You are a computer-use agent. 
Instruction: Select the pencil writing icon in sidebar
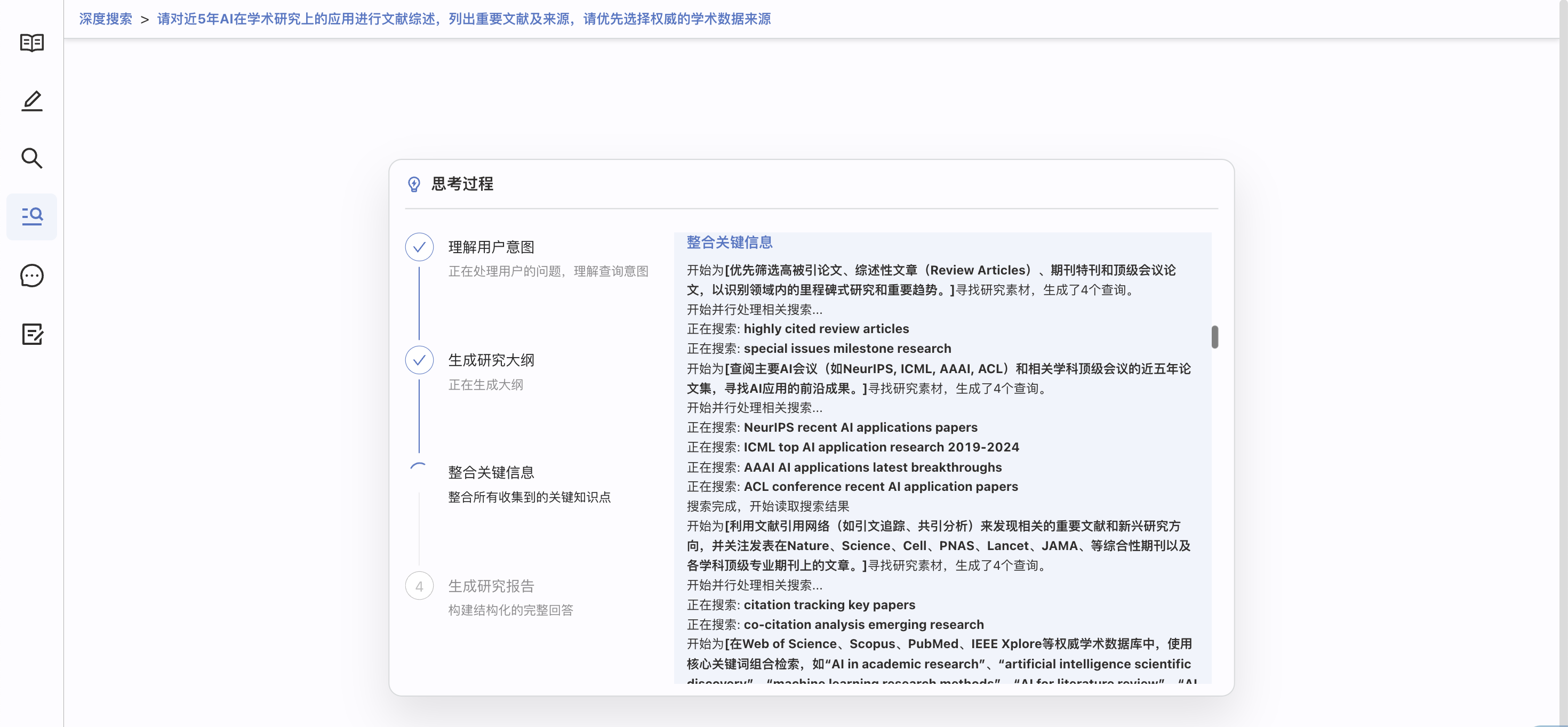pyautogui.click(x=31, y=101)
